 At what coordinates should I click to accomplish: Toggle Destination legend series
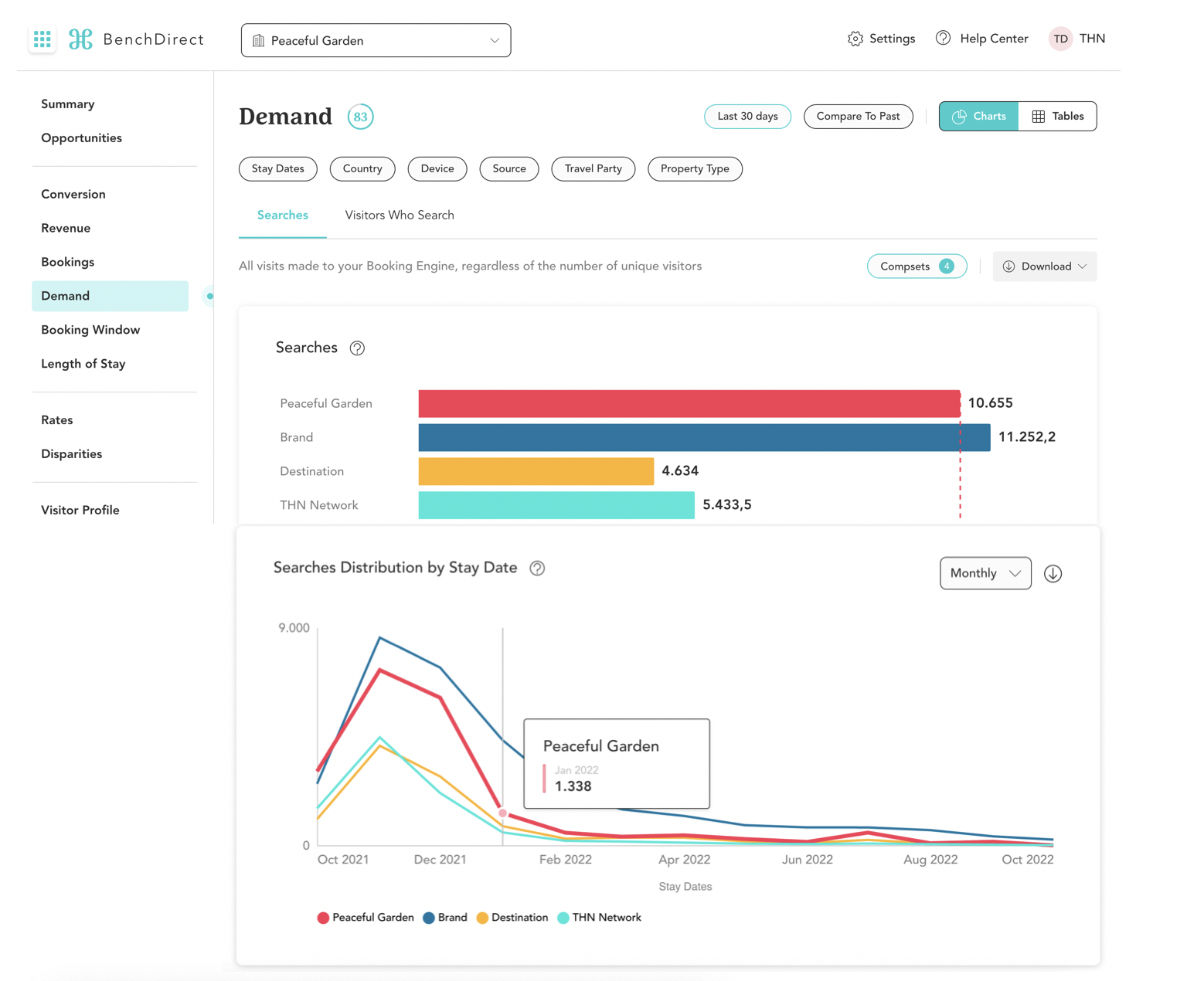(512, 918)
